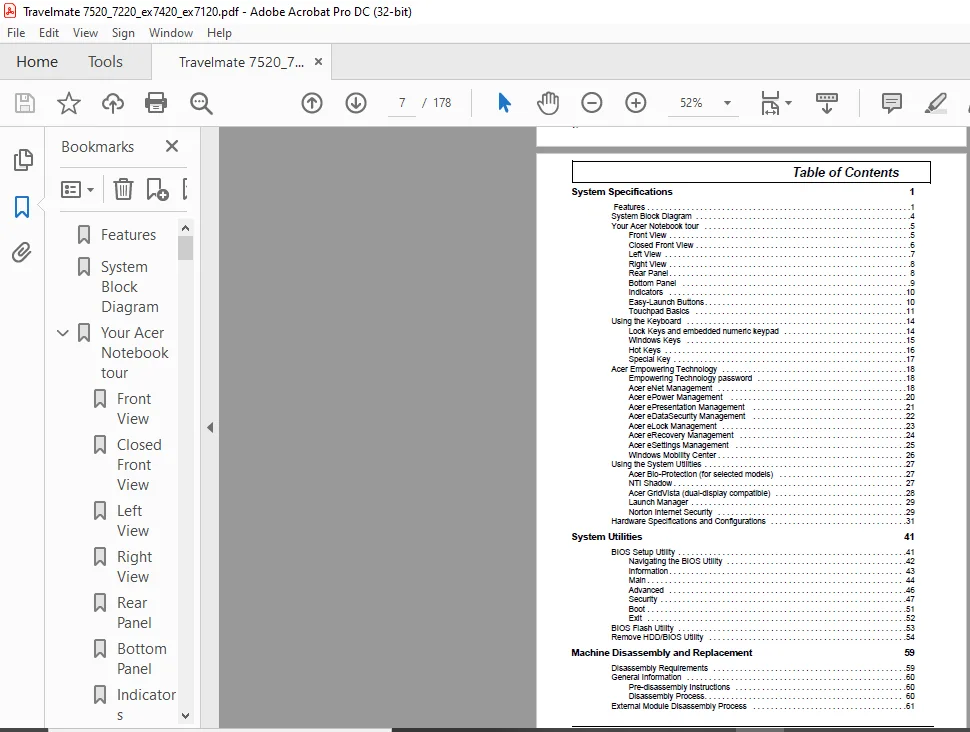Zoom in with the plus icon
Screen dimensions: 970x732
point(635,103)
